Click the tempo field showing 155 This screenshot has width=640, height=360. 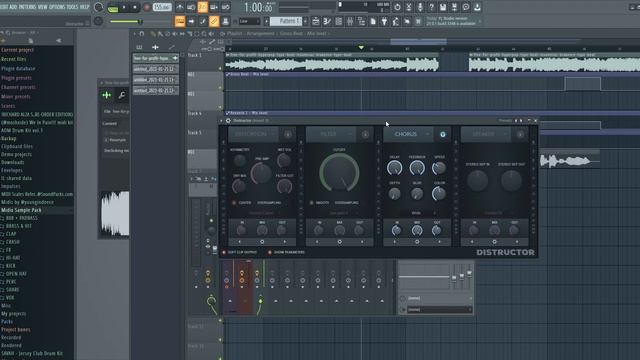pos(162,7)
